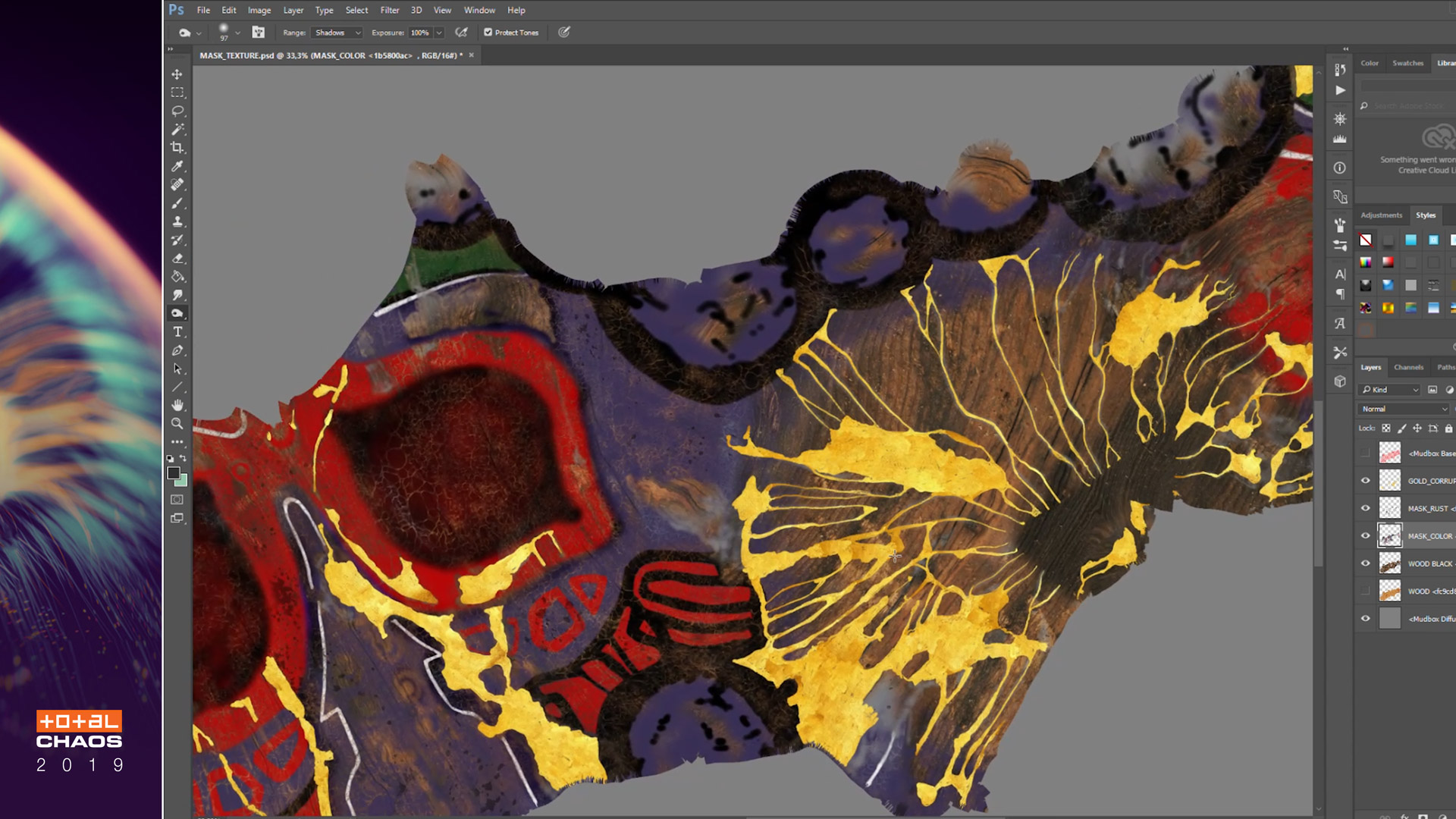This screenshot has width=1456, height=819.
Task: Select the Clone Stamp tool
Action: pyautogui.click(x=177, y=221)
